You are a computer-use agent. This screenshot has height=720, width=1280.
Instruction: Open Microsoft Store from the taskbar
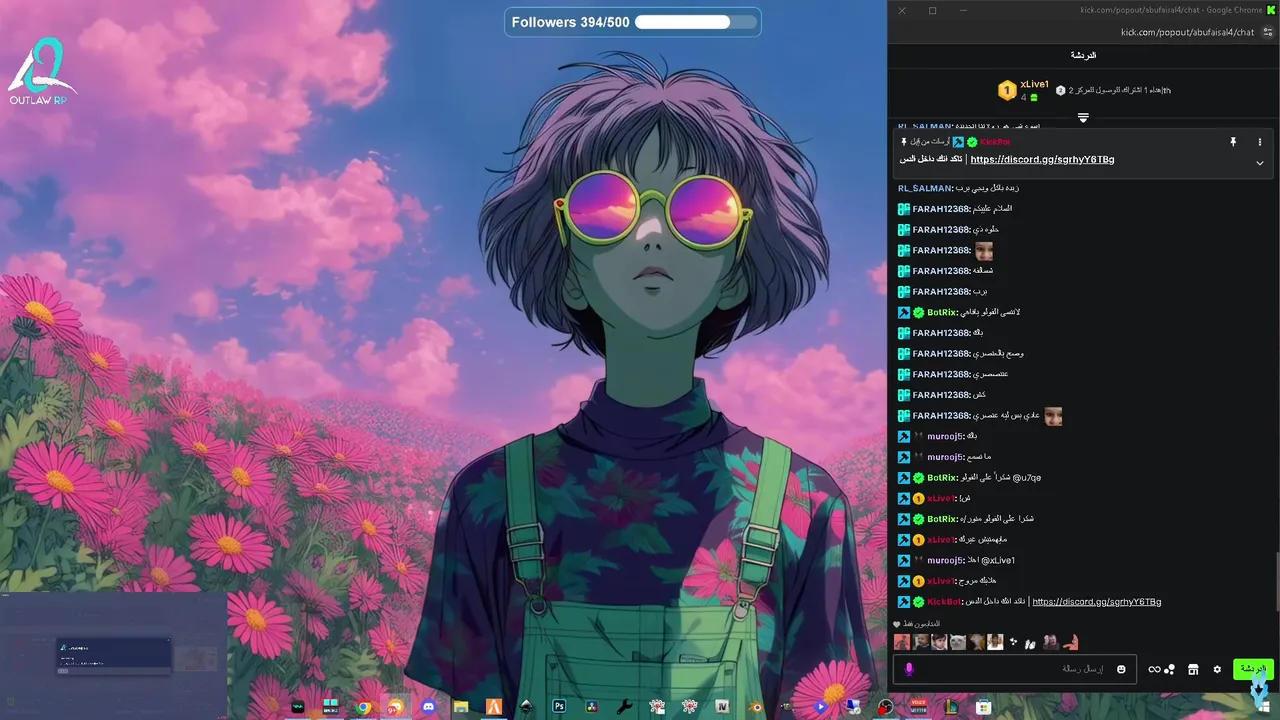[x=983, y=707]
